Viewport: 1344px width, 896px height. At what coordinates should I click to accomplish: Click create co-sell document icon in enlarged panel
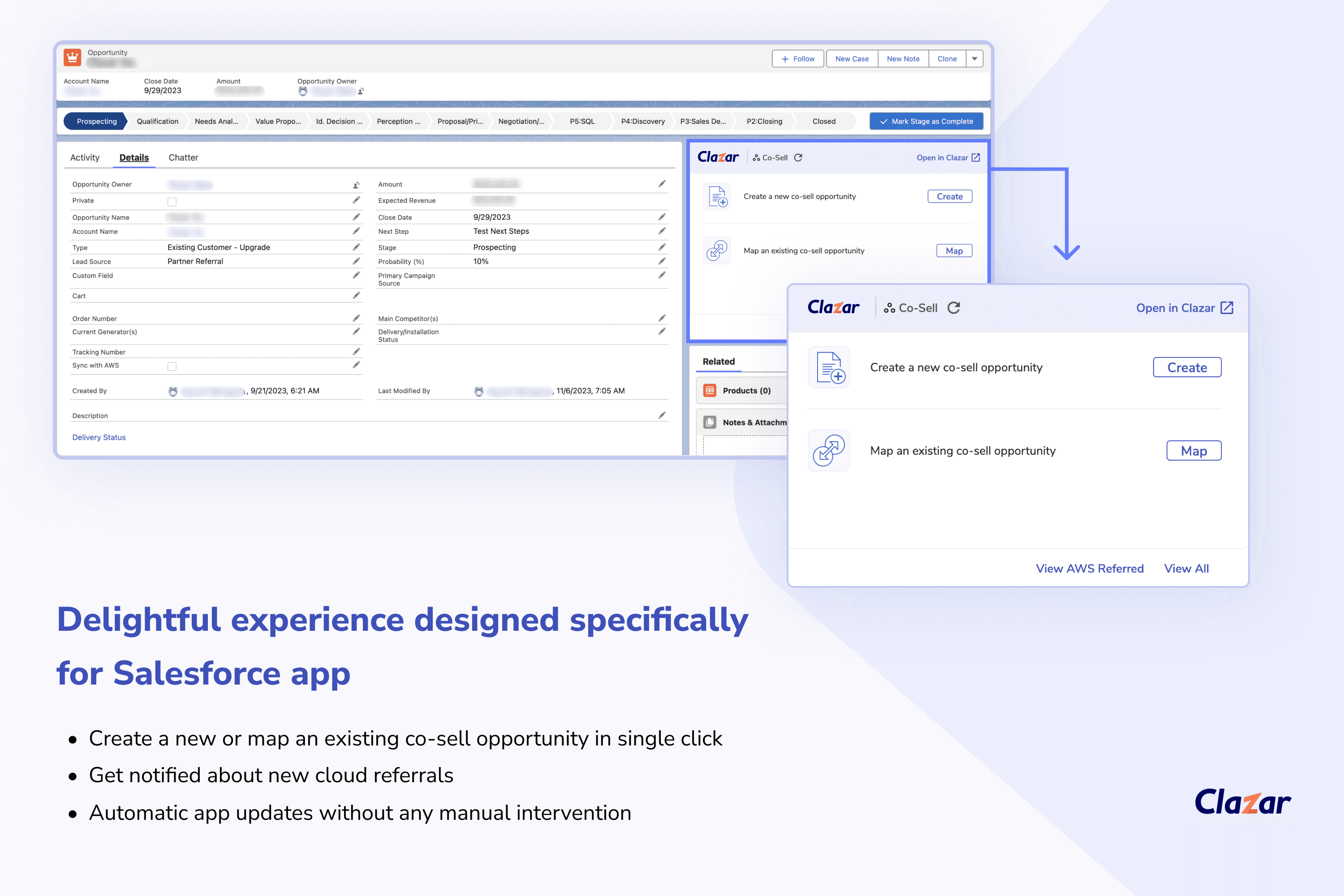[828, 367]
